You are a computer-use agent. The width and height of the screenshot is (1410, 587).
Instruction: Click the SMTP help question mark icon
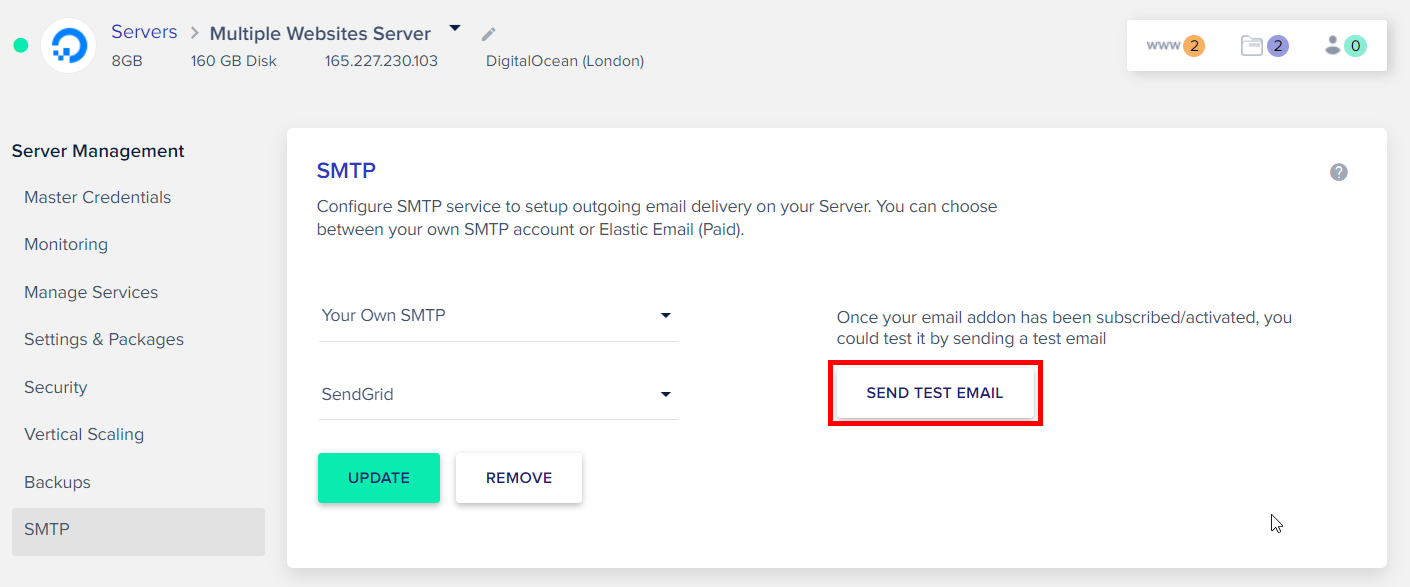(1338, 172)
